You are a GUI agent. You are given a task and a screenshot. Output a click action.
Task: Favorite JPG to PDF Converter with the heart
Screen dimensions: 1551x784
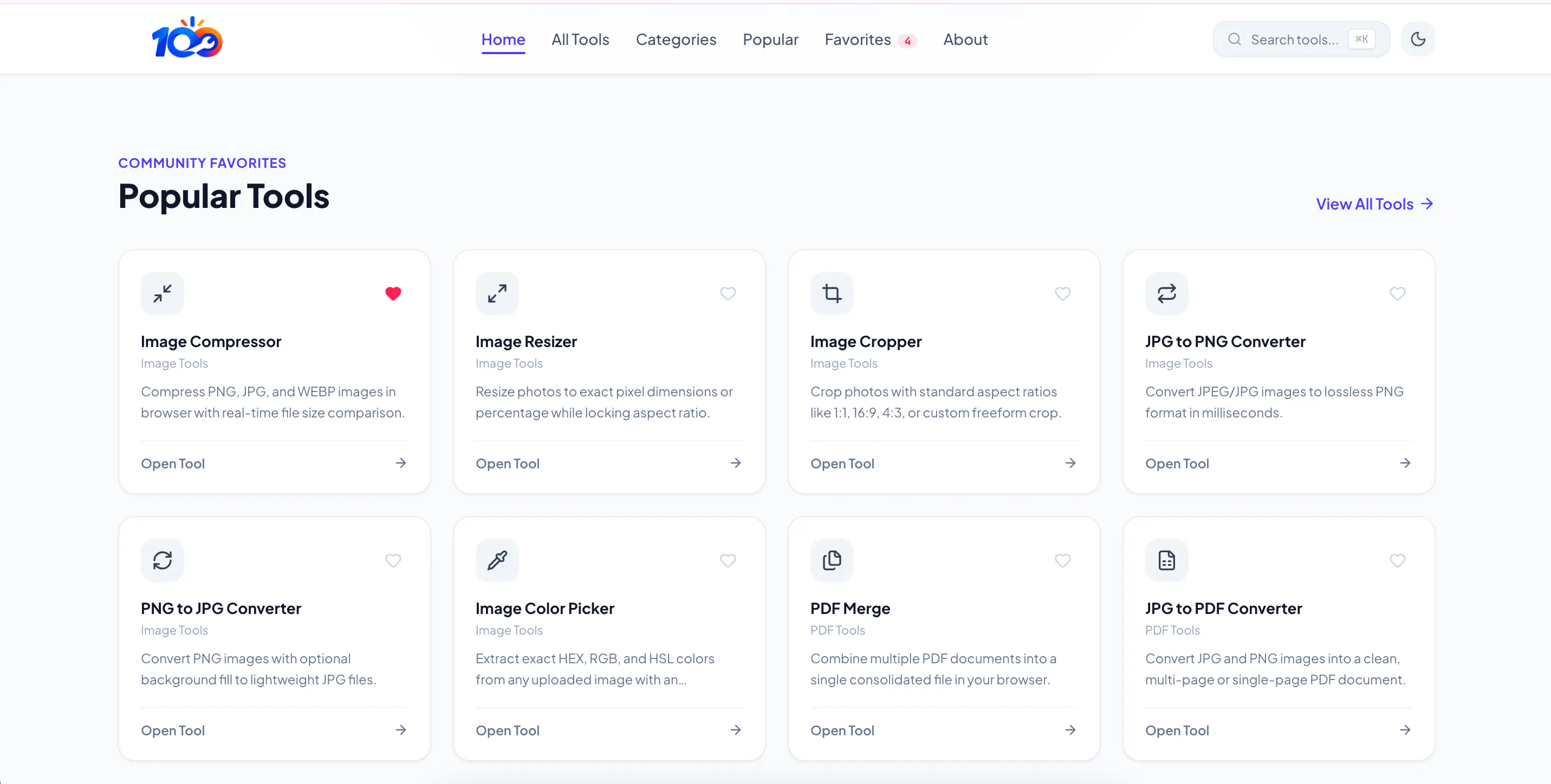pyautogui.click(x=1398, y=560)
